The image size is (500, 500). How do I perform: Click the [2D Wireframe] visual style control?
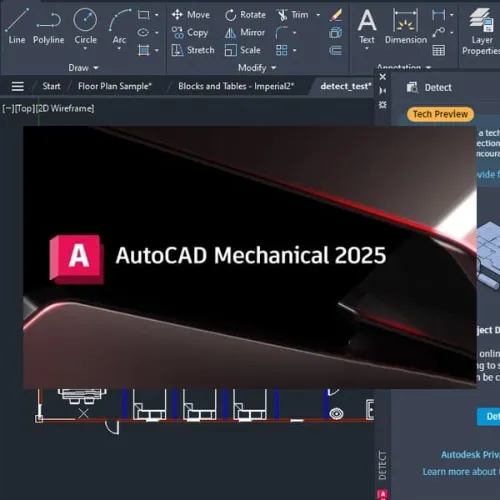click(x=65, y=108)
